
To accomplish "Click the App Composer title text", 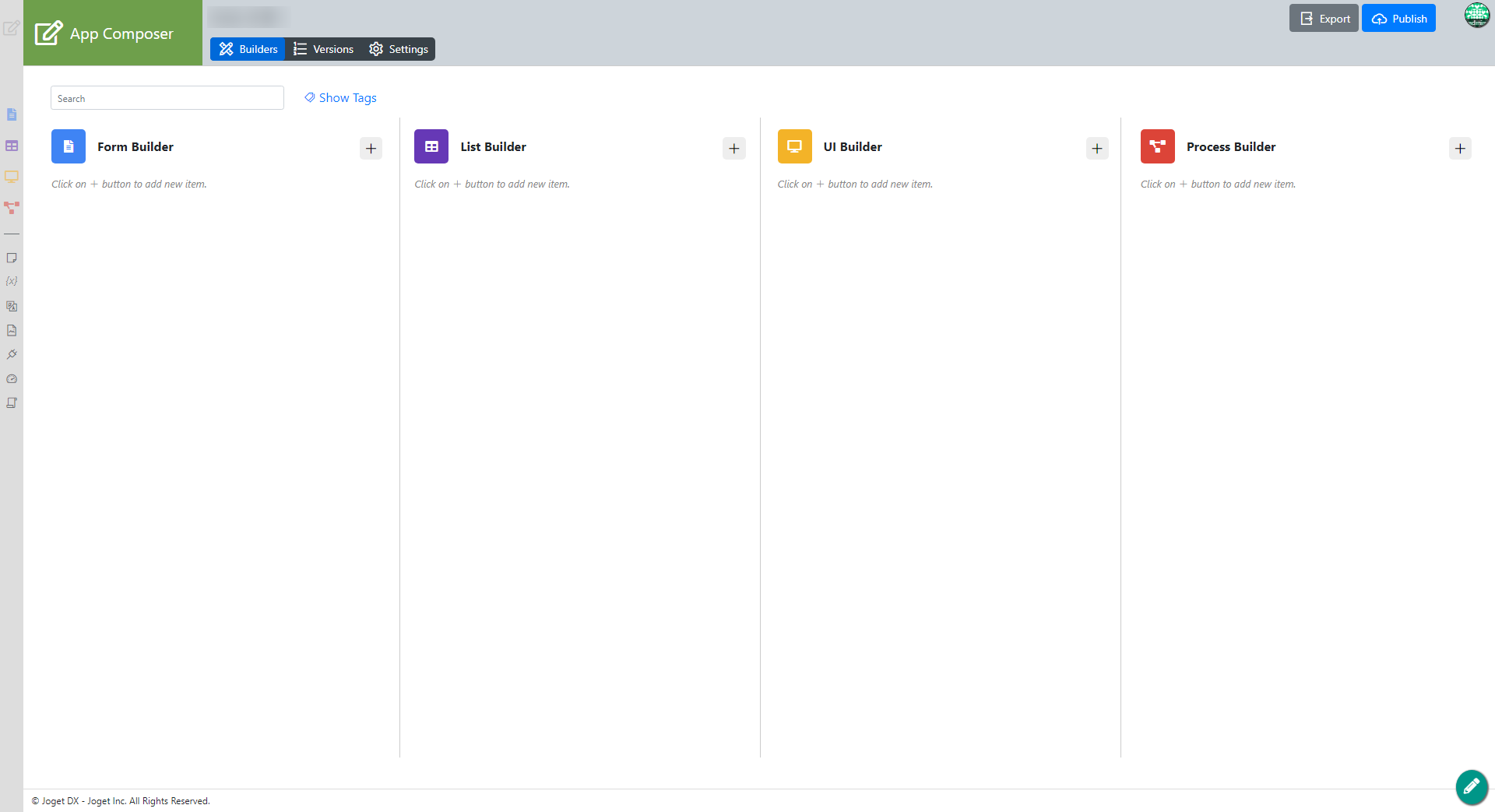I will pos(121,33).
